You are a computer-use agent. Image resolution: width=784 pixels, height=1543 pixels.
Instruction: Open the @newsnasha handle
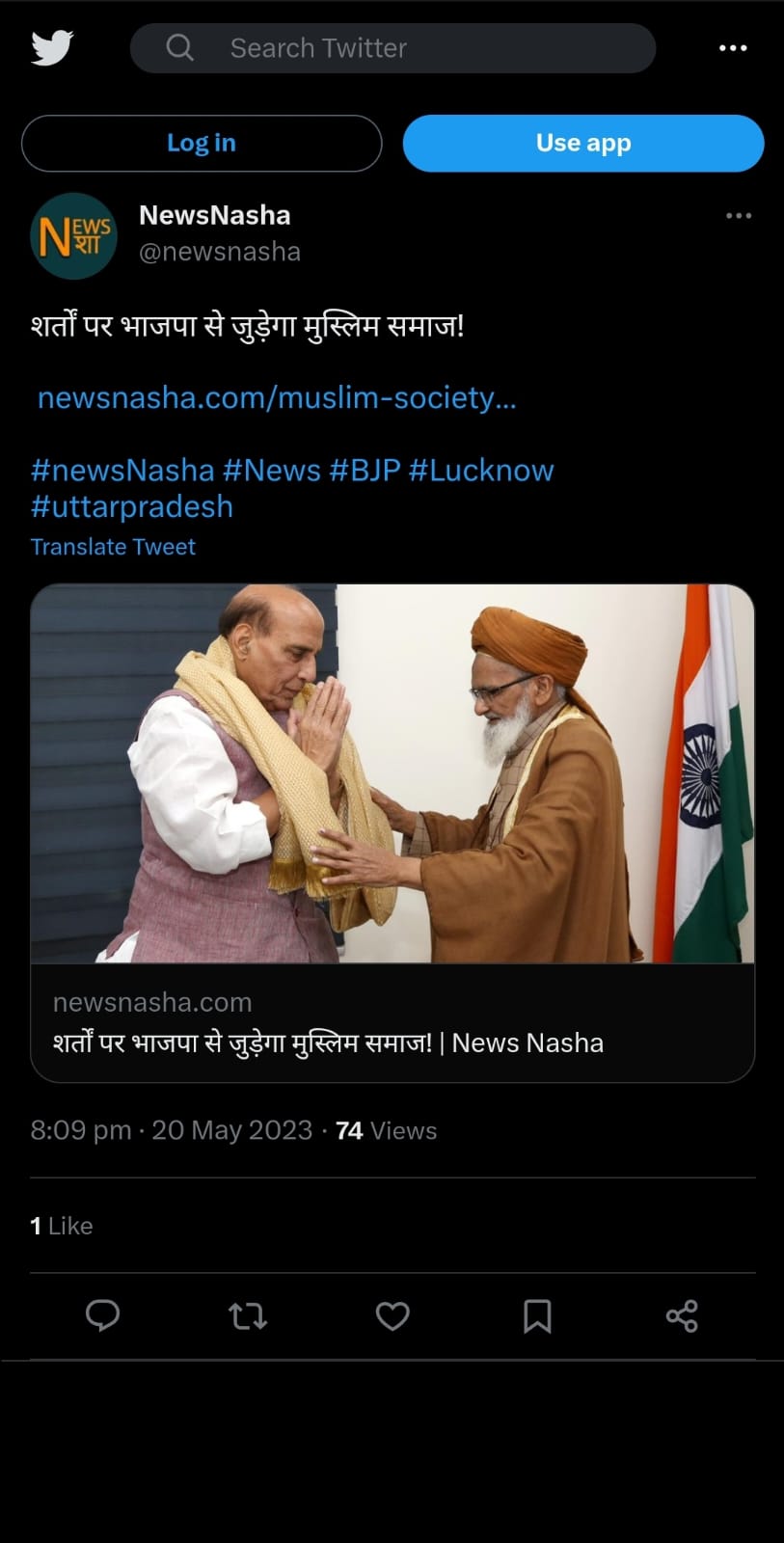[220, 252]
